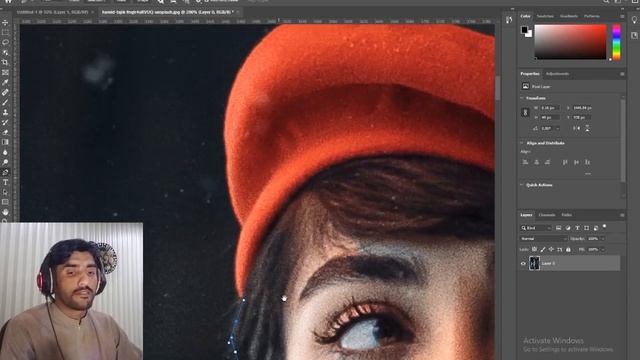
Task: Open the rotation angle dropdown
Action: point(558,128)
